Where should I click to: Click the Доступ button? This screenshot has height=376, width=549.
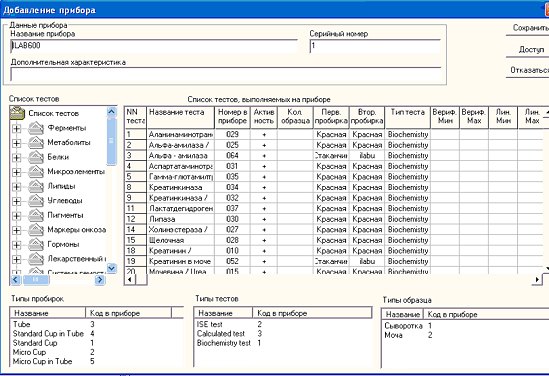point(529,50)
